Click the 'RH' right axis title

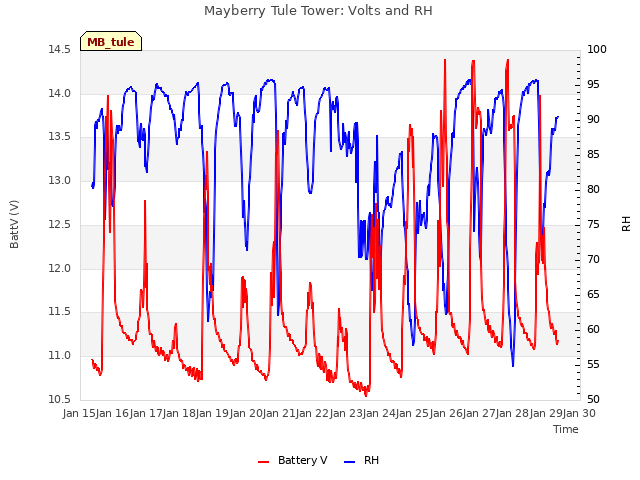pyautogui.click(x=626, y=224)
